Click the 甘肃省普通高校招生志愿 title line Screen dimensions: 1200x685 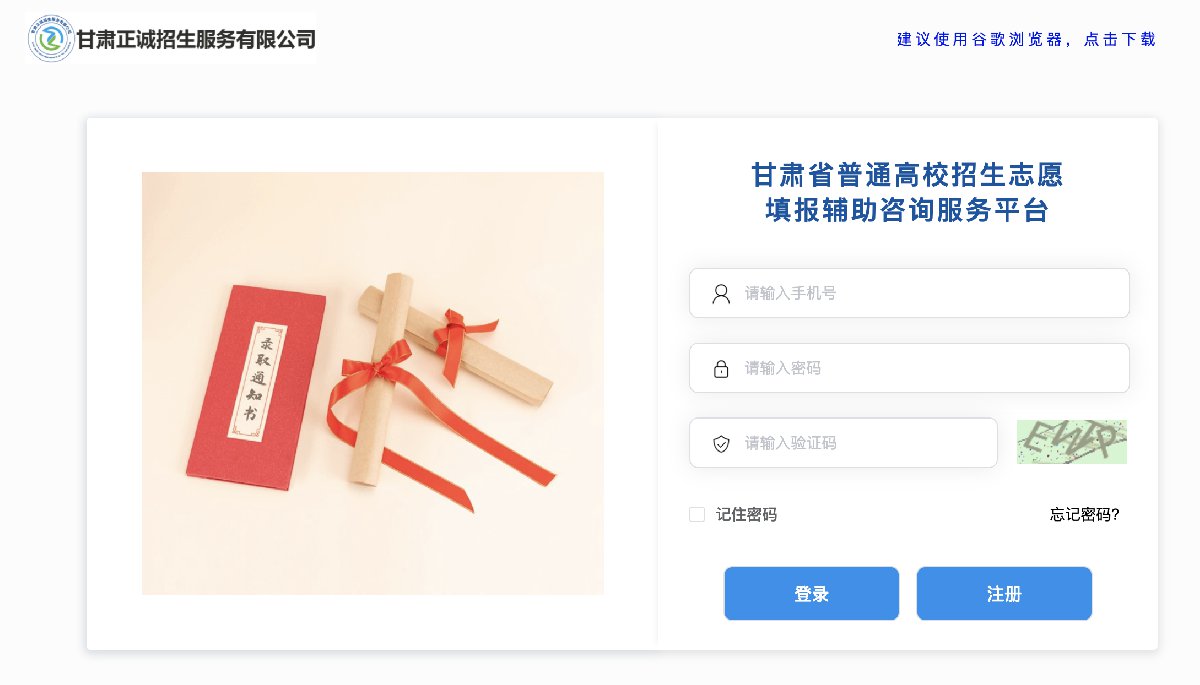[907, 175]
